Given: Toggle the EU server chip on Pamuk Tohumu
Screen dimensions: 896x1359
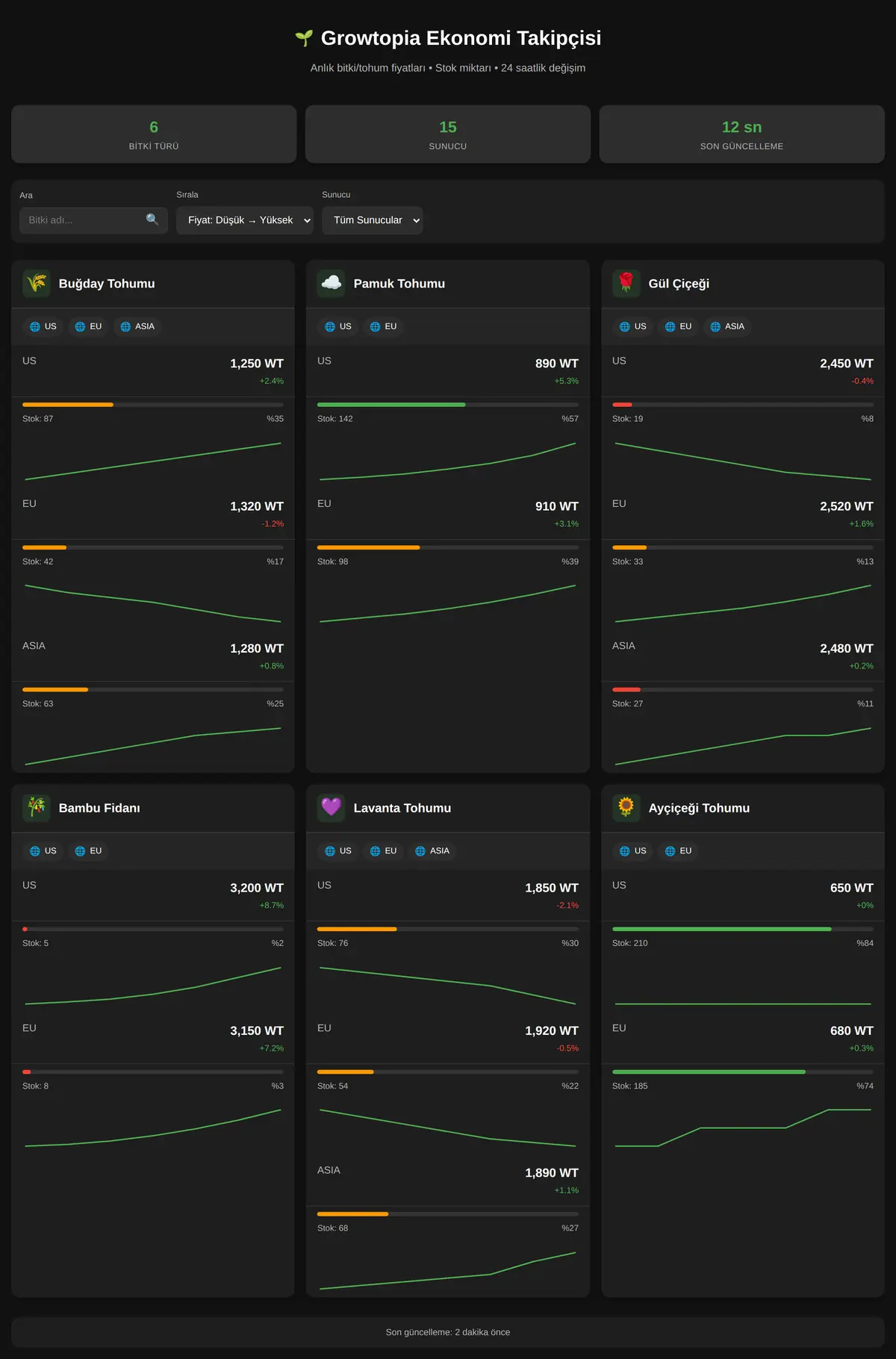Looking at the screenshot, I should point(383,326).
